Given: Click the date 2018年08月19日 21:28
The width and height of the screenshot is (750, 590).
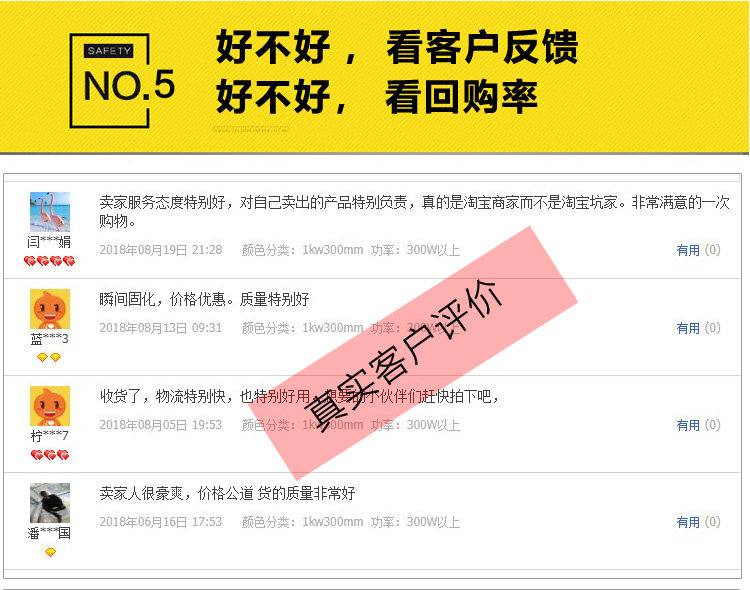Looking at the screenshot, I should (161, 250).
